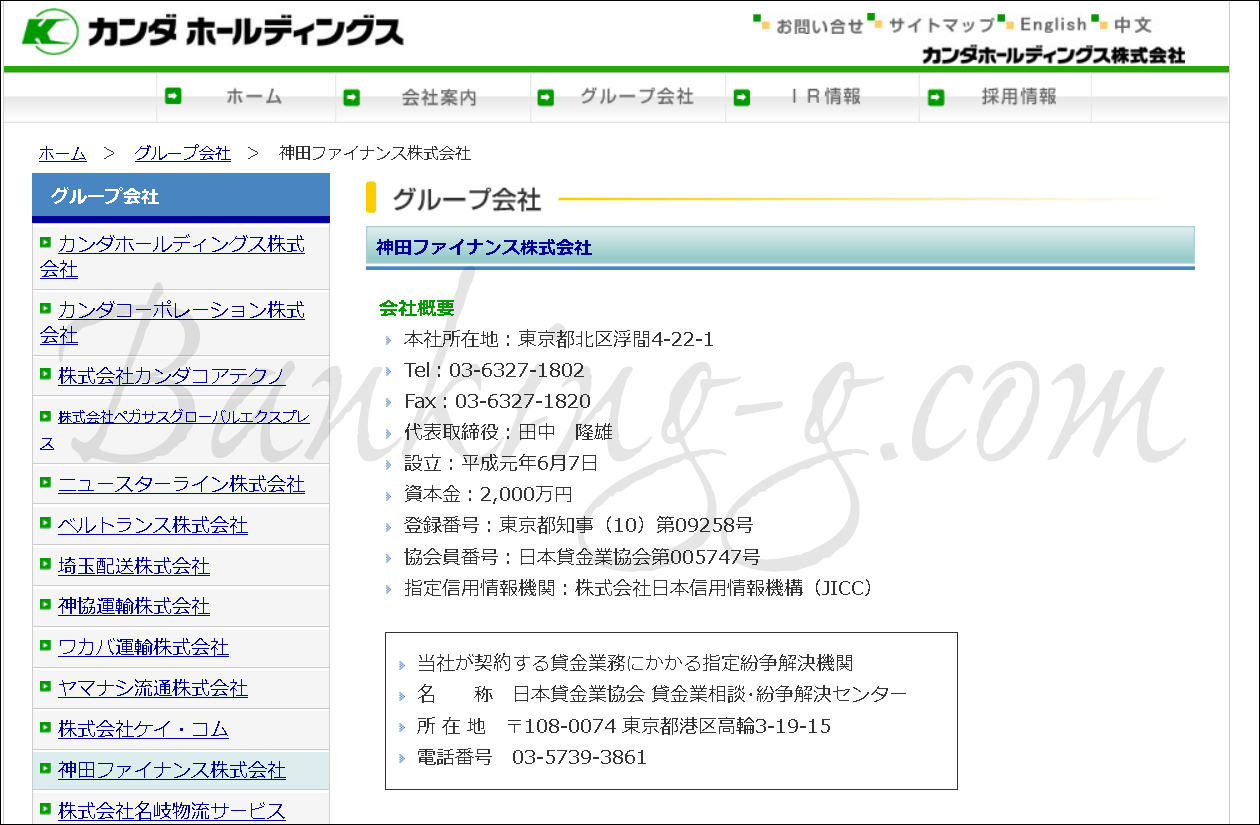Screen dimensions: 1260x825
Task: Click 神田ファイナンス株式会社 breadcrumb text
Action: click(x=375, y=153)
